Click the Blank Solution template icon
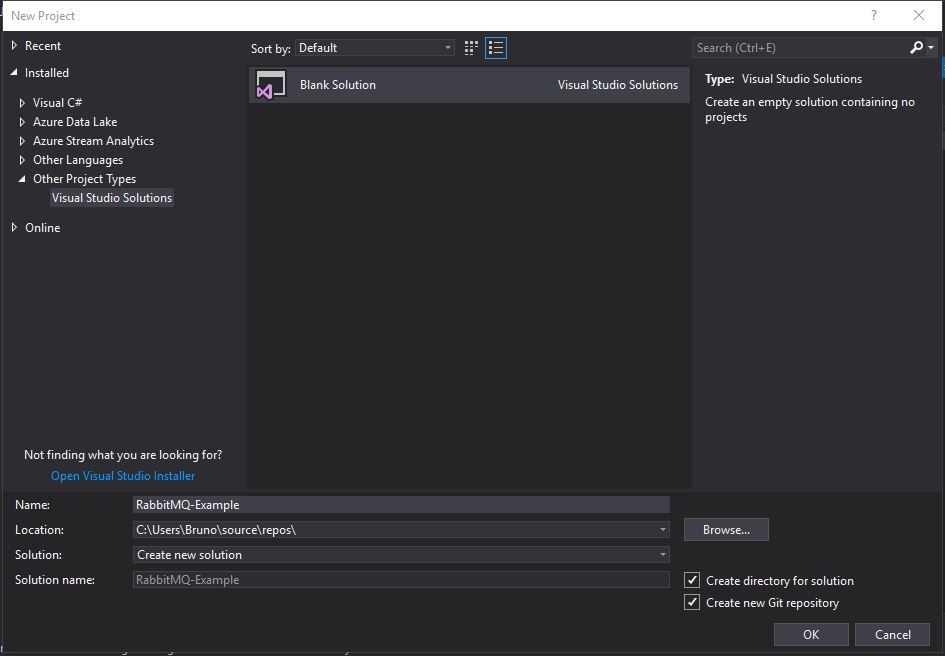 click(x=271, y=85)
